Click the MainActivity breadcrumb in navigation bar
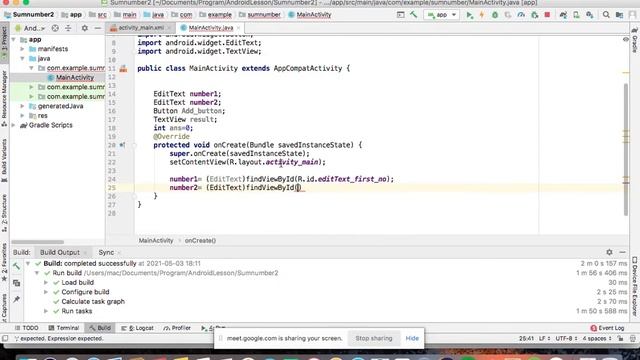This screenshot has height=360, width=640. [310, 15]
